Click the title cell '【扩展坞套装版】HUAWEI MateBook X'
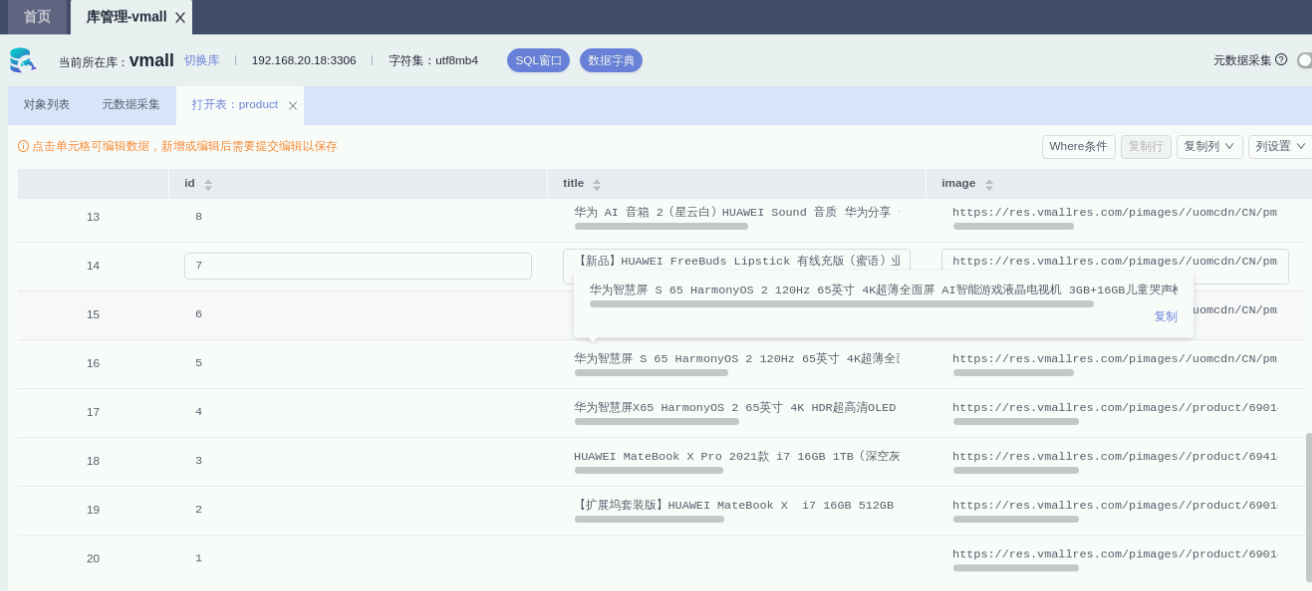The width and height of the screenshot is (1312, 591). point(734,505)
